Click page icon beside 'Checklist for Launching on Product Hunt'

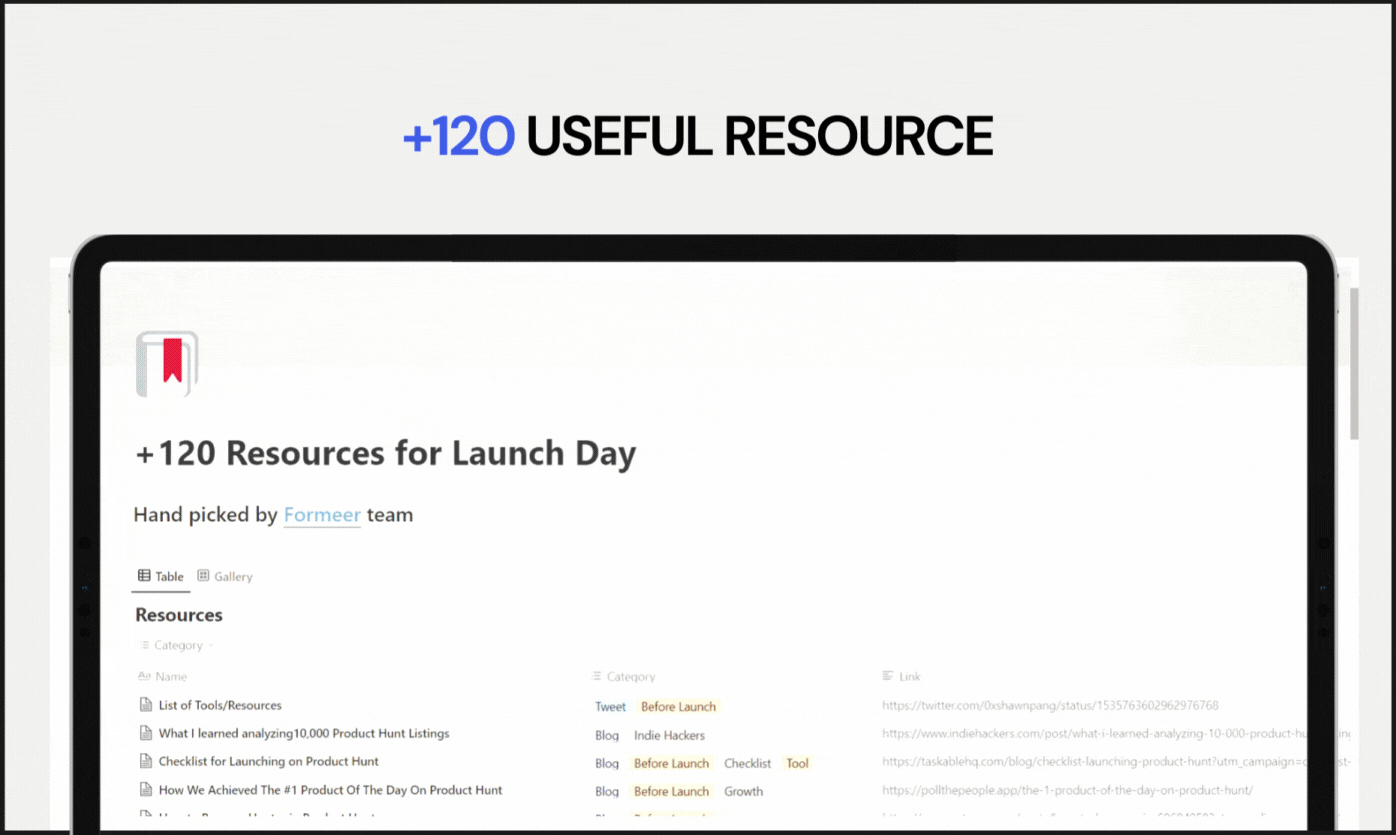[x=146, y=761]
